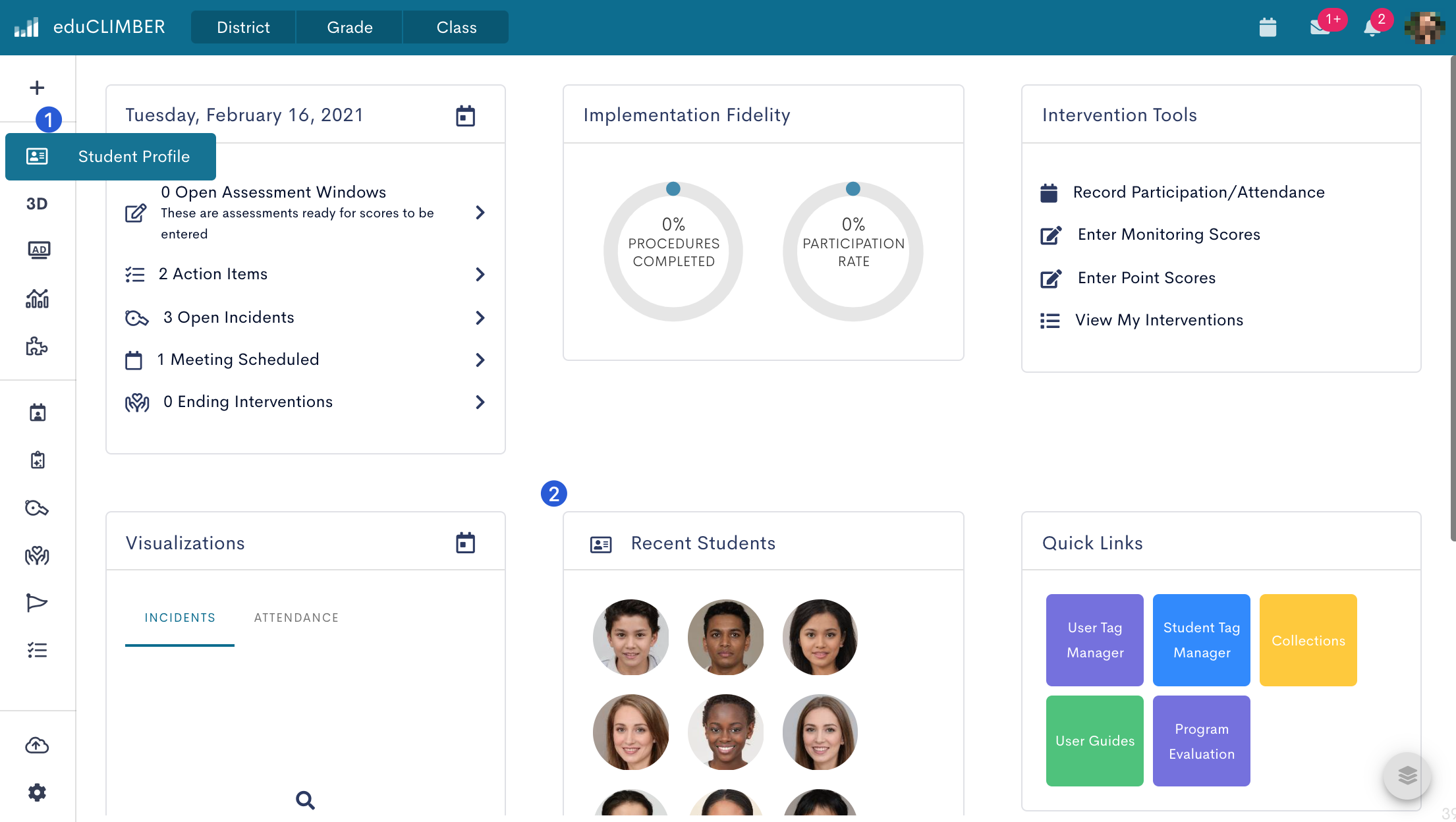This screenshot has height=822, width=1456.
Task: Expand 1 Meeting Scheduled chevron
Action: 480,360
